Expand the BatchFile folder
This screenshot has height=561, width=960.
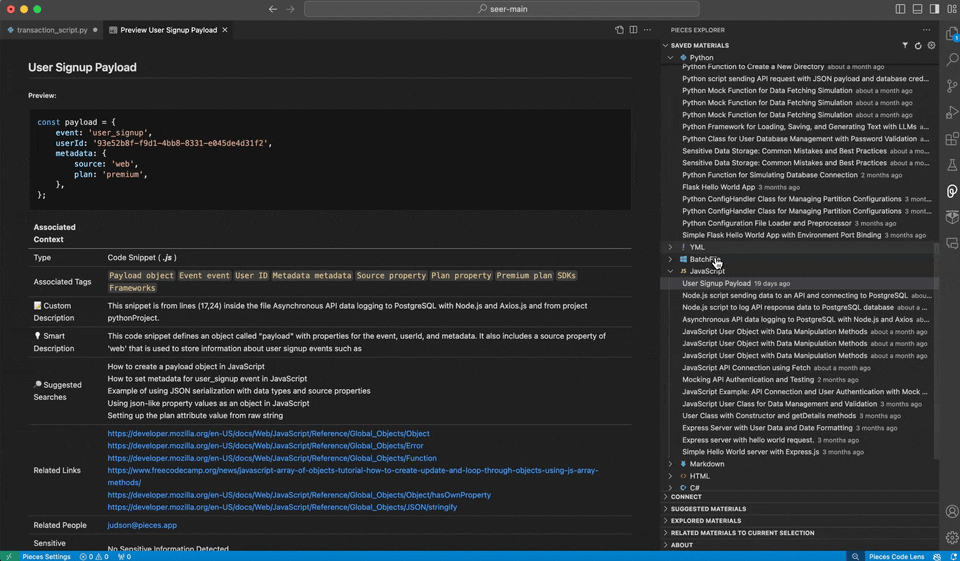pyautogui.click(x=670, y=259)
